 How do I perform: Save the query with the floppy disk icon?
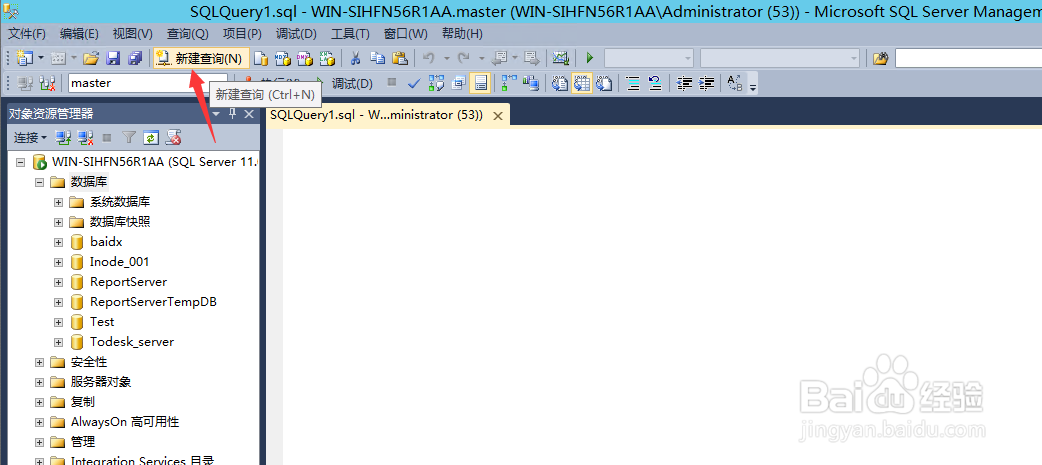pos(113,58)
